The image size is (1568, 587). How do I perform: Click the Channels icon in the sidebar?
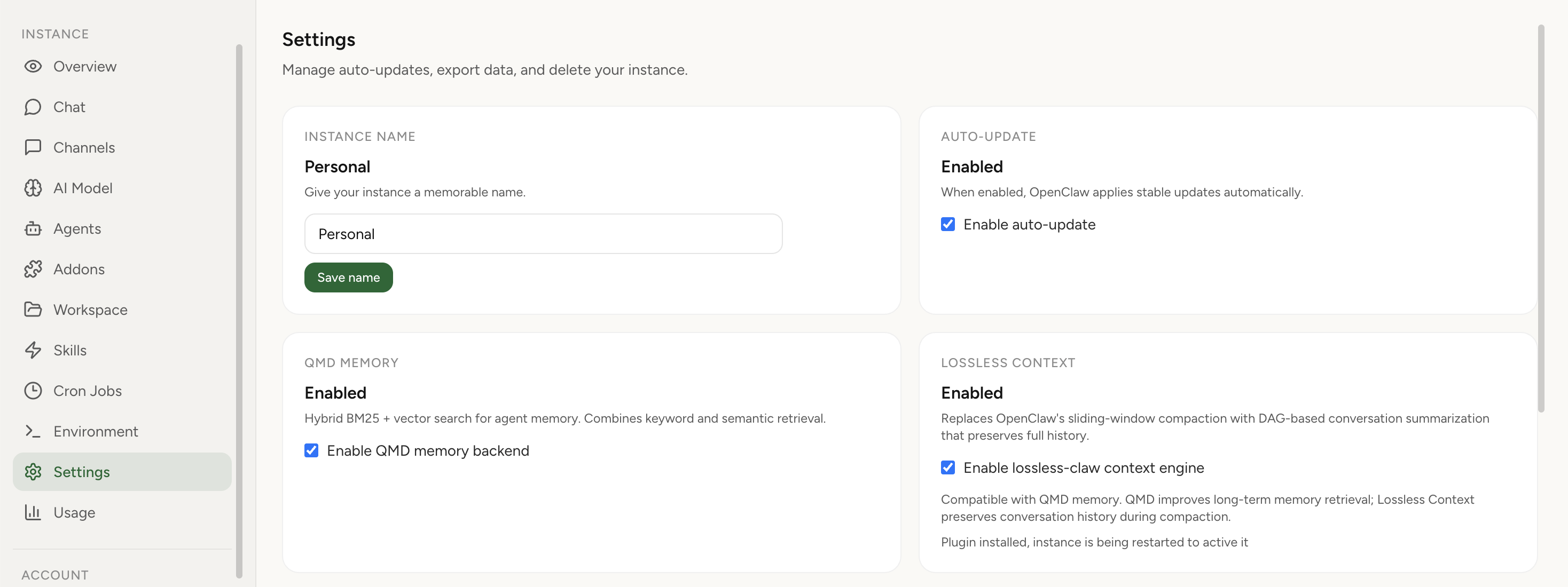click(34, 147)
